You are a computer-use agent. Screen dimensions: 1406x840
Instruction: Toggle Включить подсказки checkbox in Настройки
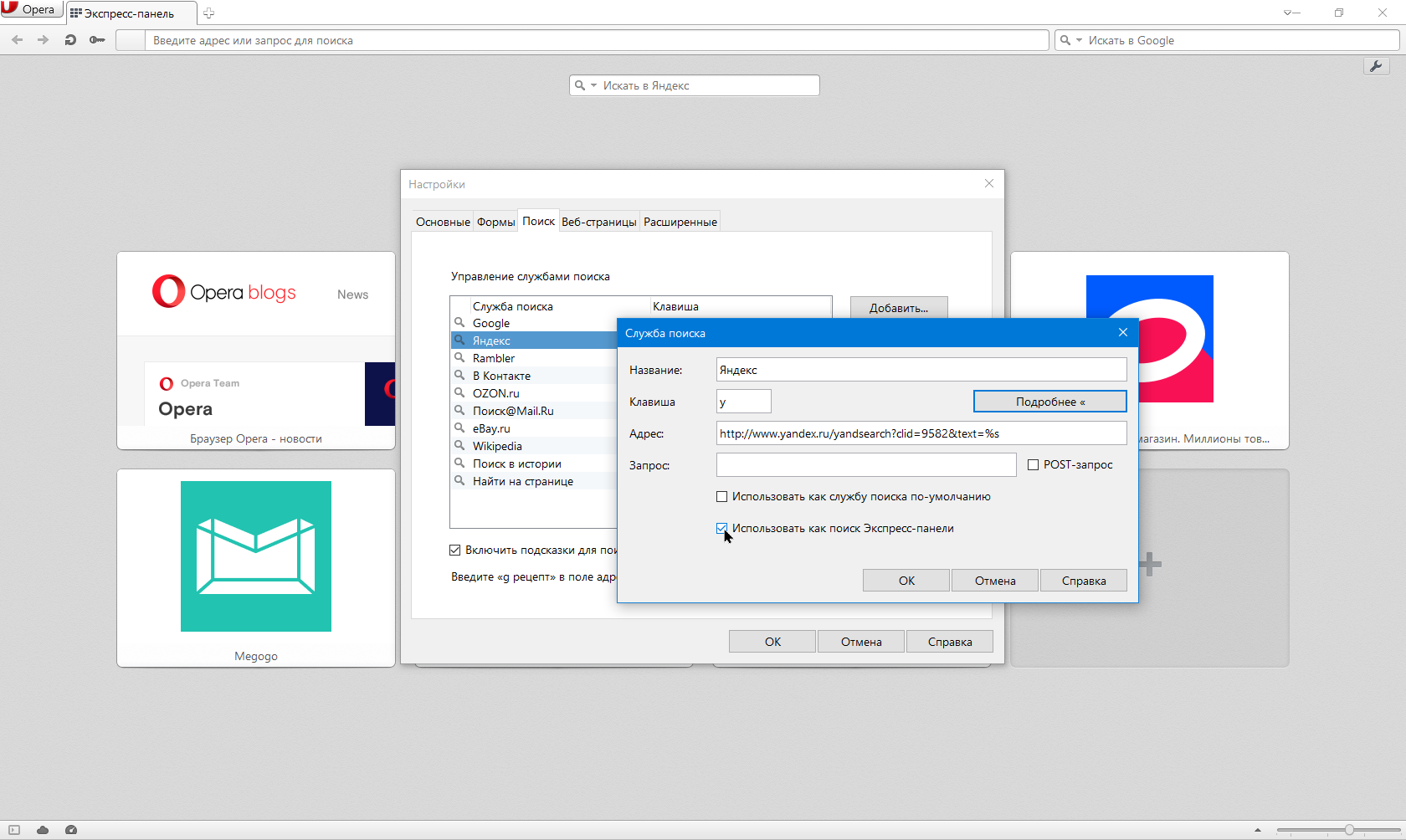(455, 551)
